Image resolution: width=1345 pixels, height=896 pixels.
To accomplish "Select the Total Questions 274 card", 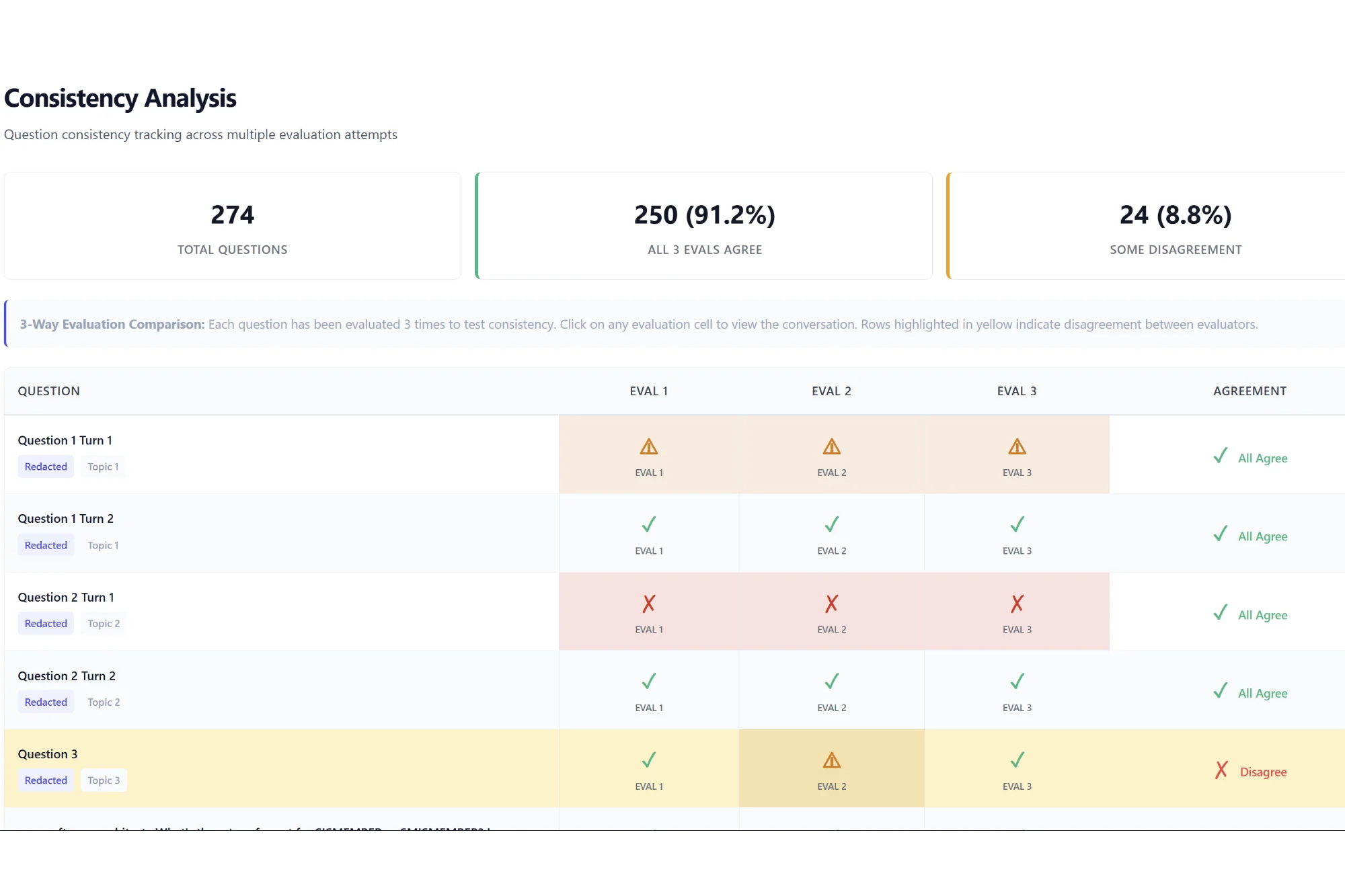I will coord(233,226).
